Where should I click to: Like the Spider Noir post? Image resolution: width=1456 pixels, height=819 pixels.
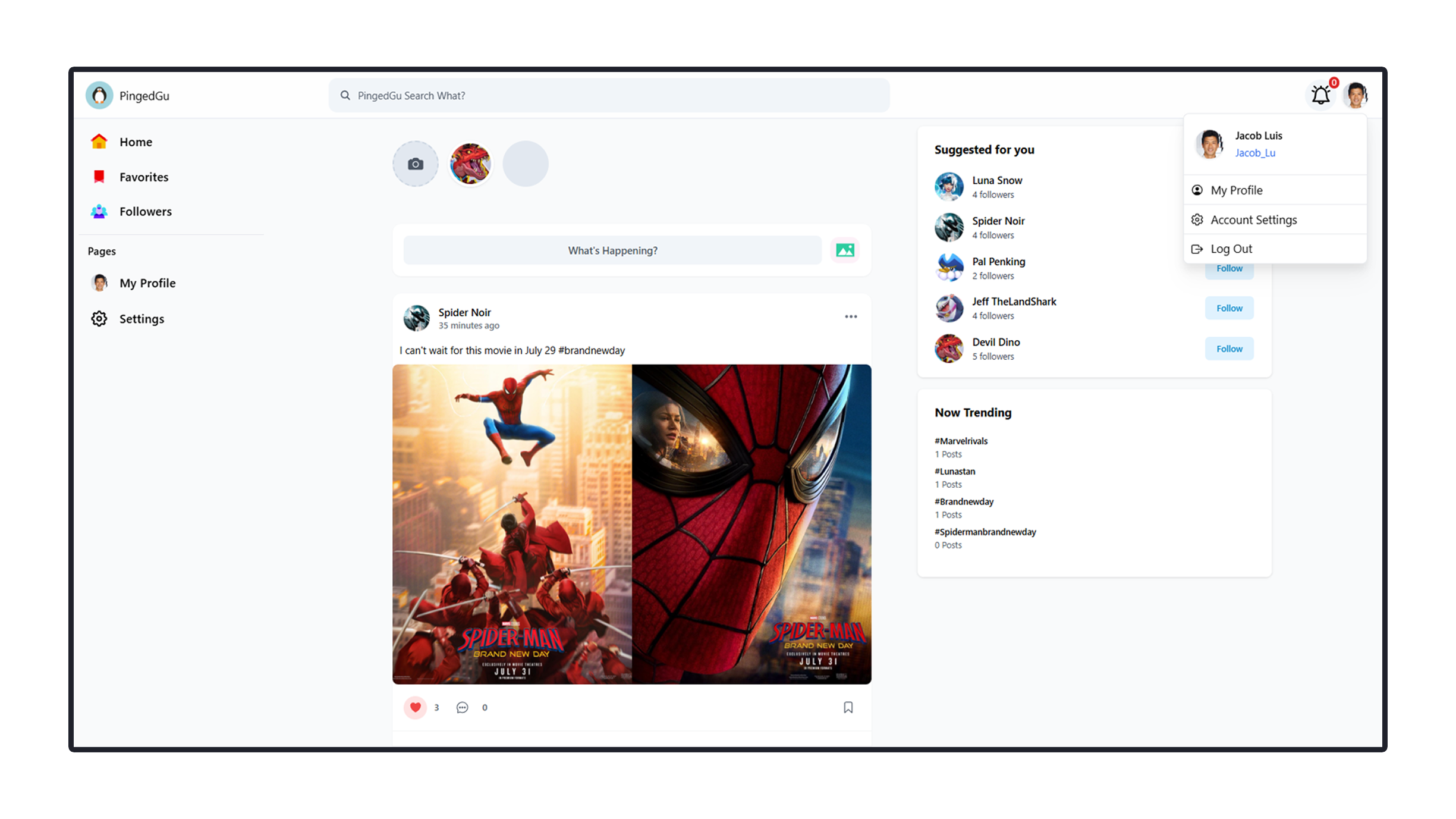[416, 707]
